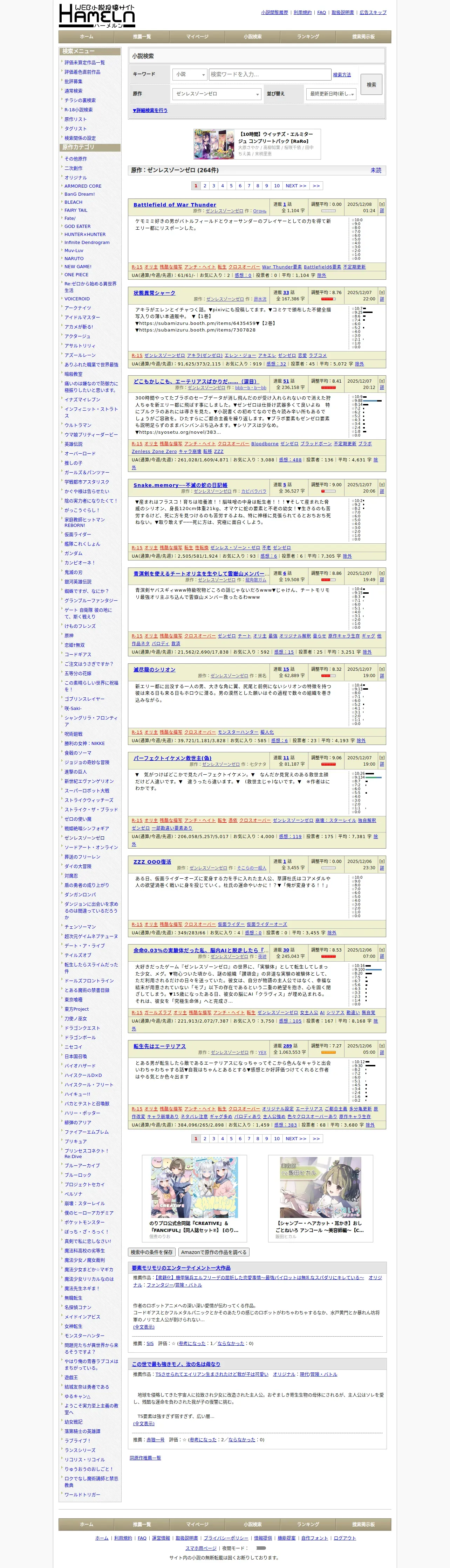Image resolution: width=450 pixels, height=1568 pixels.
Task: Open recommendation 要素モリモリのエンターテイメント大作品
Action: click(181, 1268)
